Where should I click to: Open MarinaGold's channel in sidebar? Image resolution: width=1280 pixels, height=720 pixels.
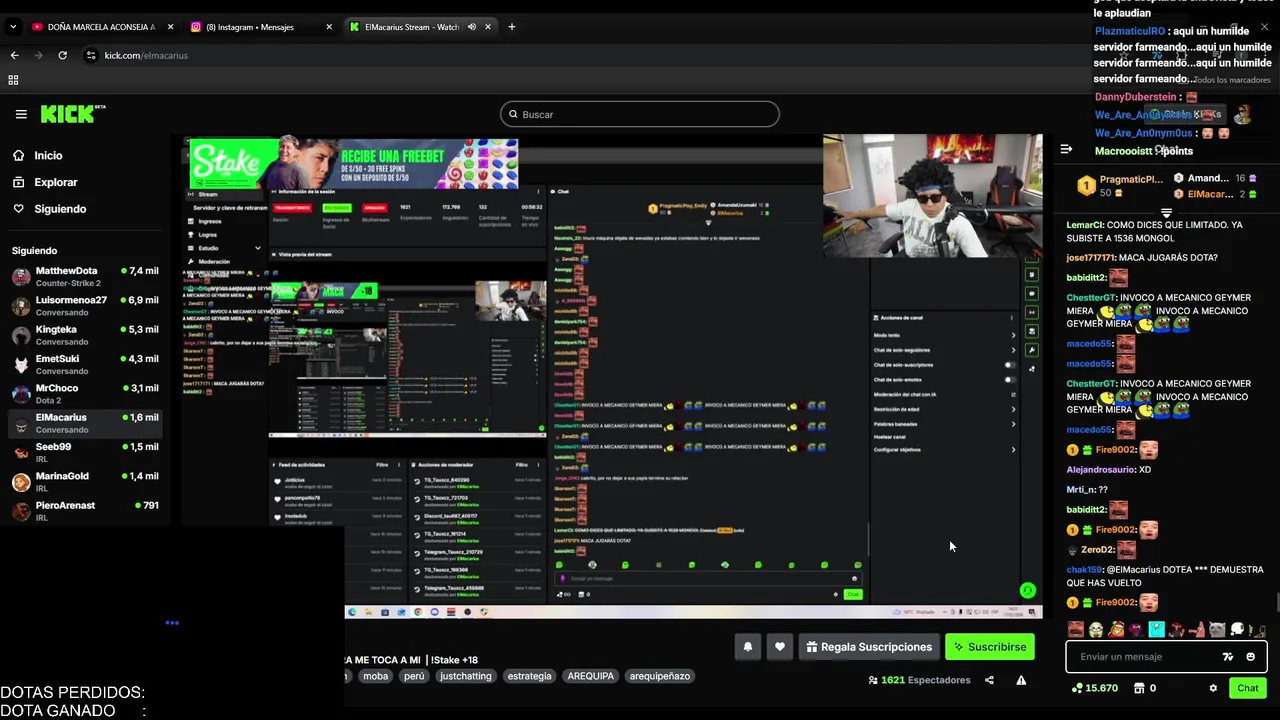(x=85, y=482)
